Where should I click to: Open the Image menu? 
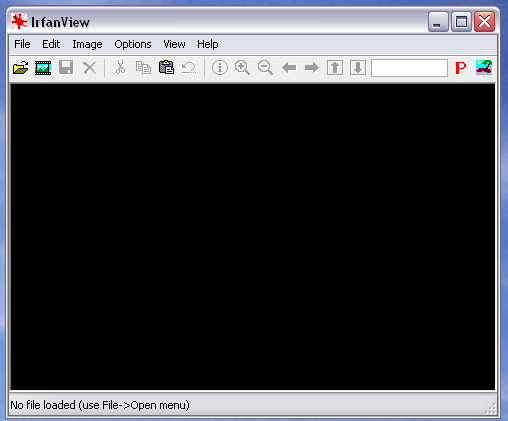point(87,44)
